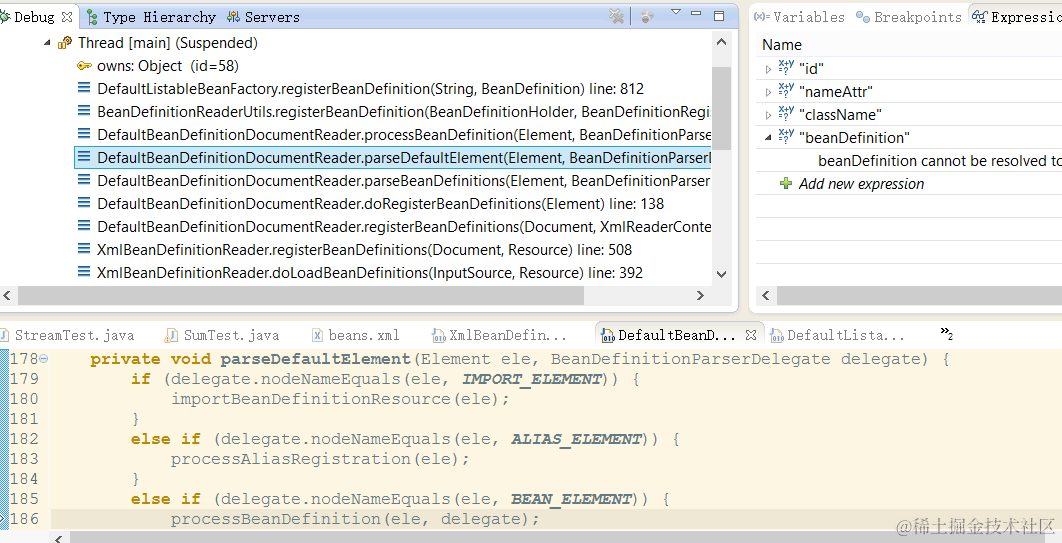This screenshot has height=543, width=1062.
Task: Click stack frame icon for parseBeanDefinitions
Action: (x=84, y=180)
